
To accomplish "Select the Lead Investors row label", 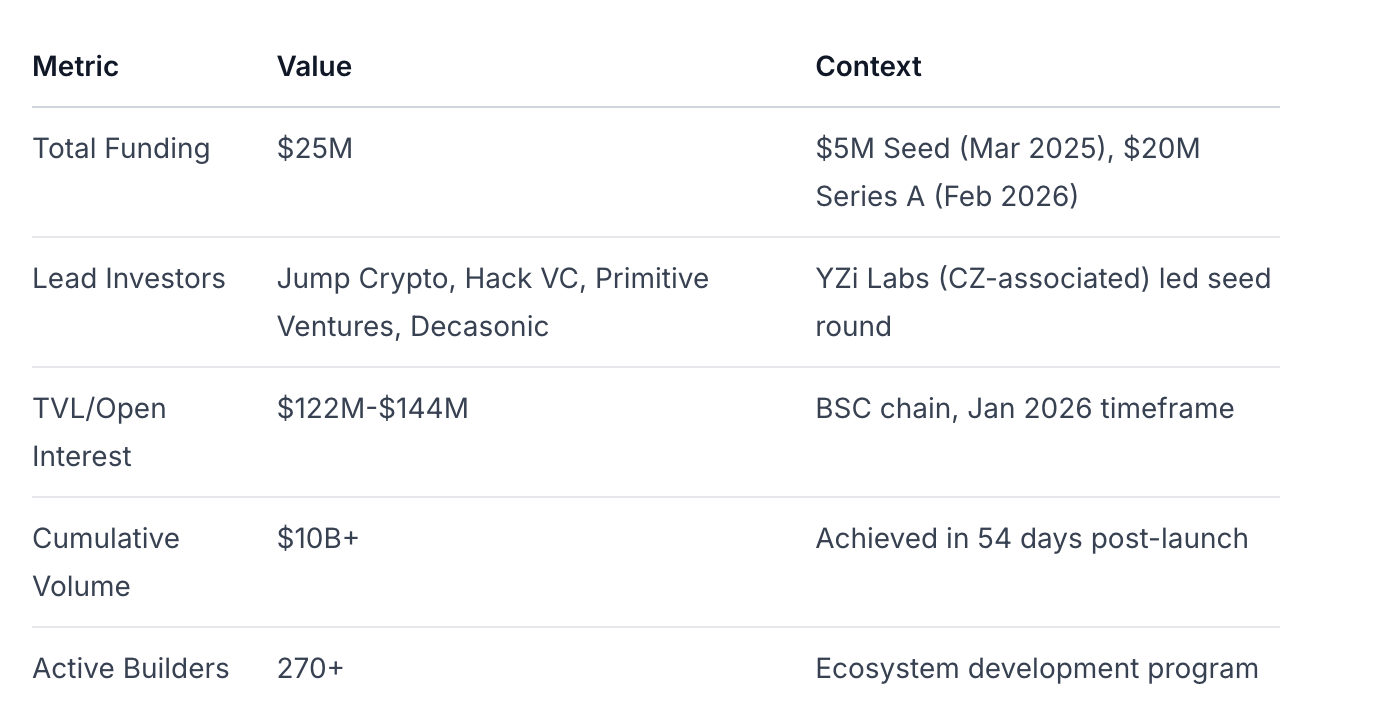I will 129,279.
